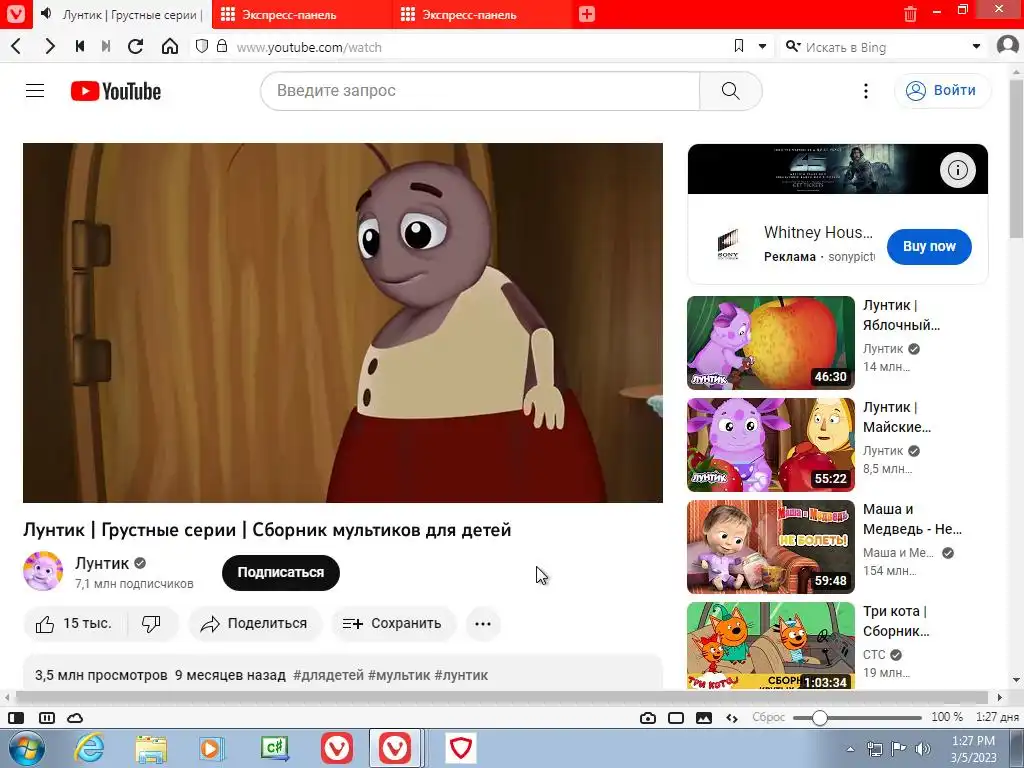Click the Сохранить save button
Viewport: 1024px width, 768px height.
[392, 624]
